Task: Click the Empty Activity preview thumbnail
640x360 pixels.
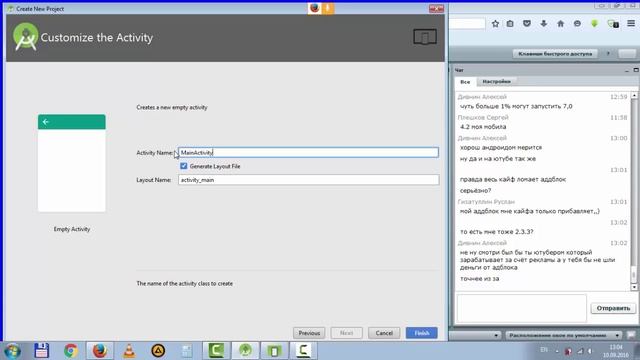Action: (x=72, y=163)
